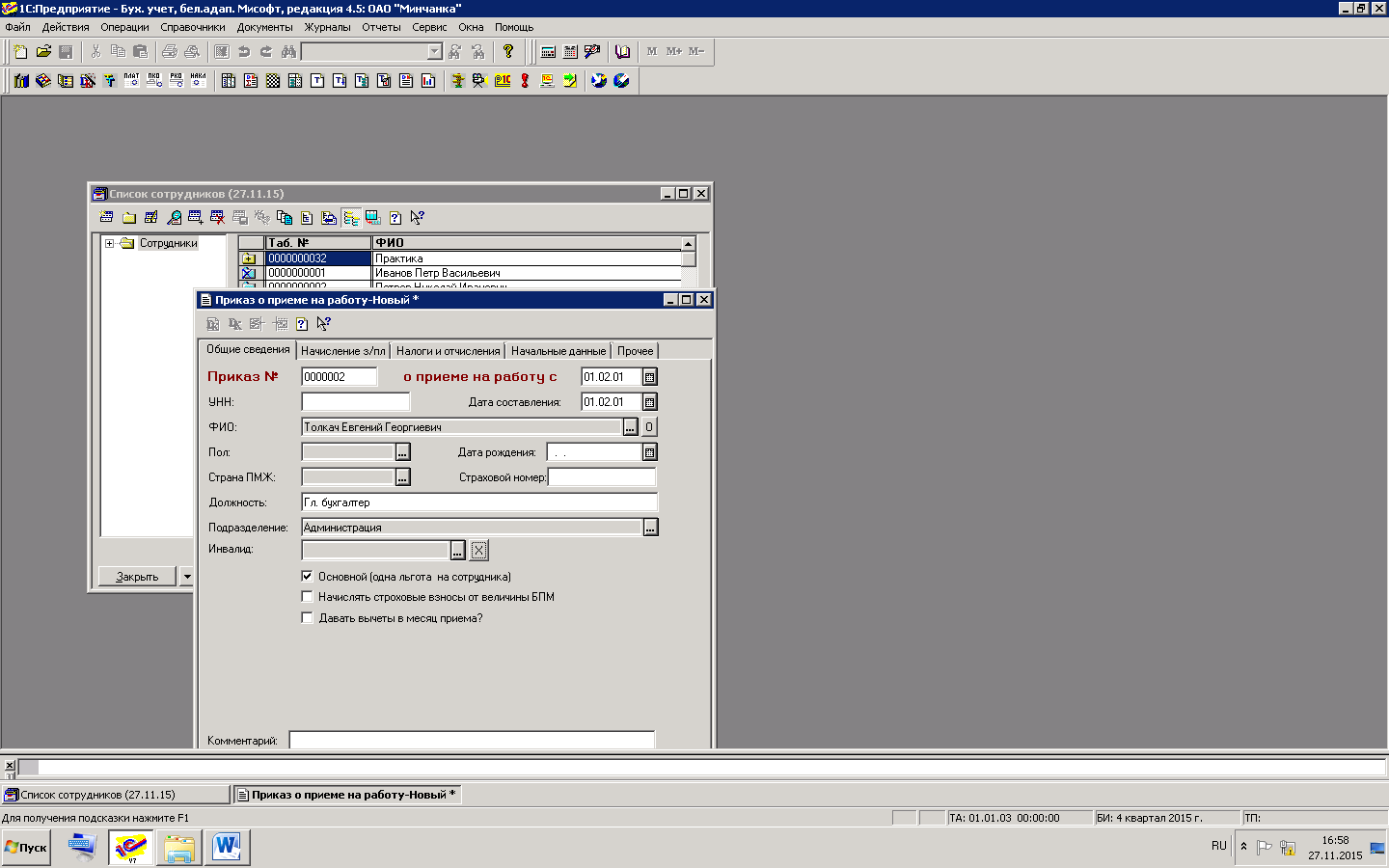The image size is (1389, 868).
Task: Open the Страна ПМЖ selection ellipsis button
Action: (x=403, y=477)
